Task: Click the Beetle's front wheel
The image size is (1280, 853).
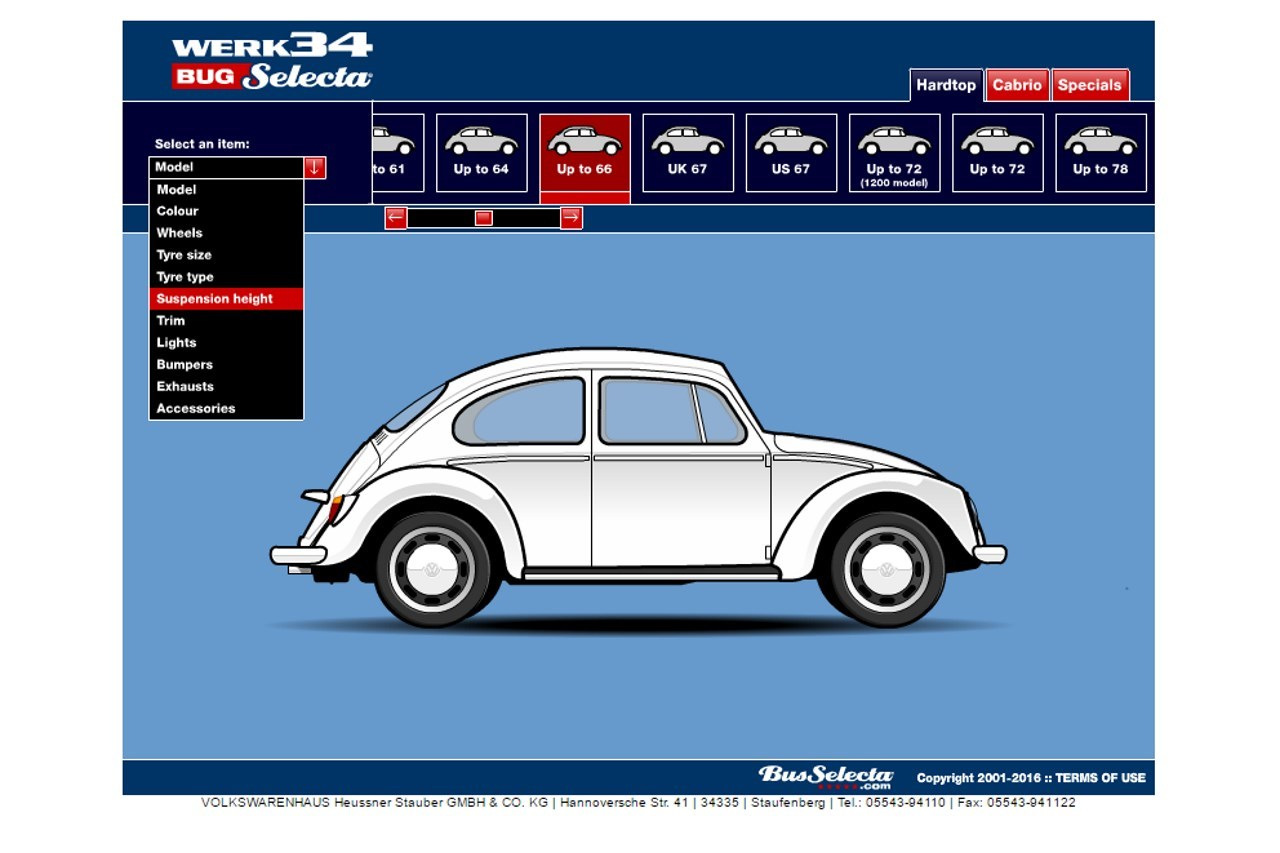Action: pyautogui.click(x=887, y=570)
